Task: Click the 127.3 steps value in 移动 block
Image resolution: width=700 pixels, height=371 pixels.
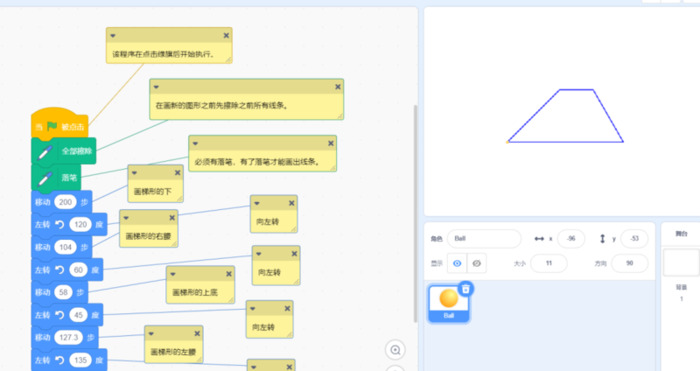Action: tap(69, 338)
